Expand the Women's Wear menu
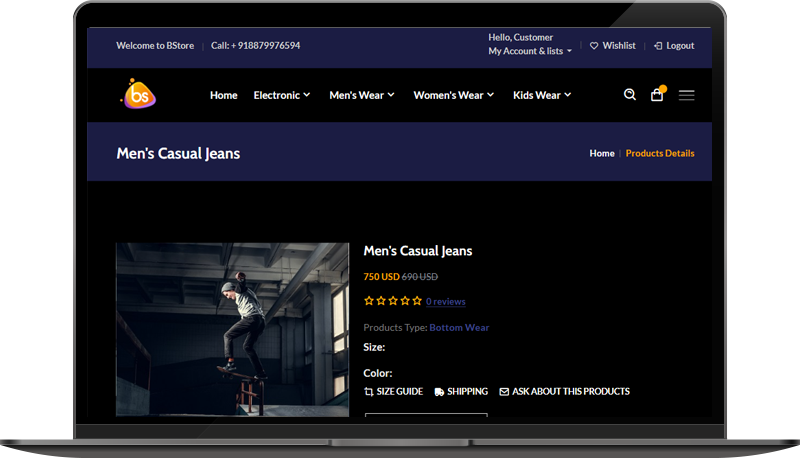 [x=454, y=95]
